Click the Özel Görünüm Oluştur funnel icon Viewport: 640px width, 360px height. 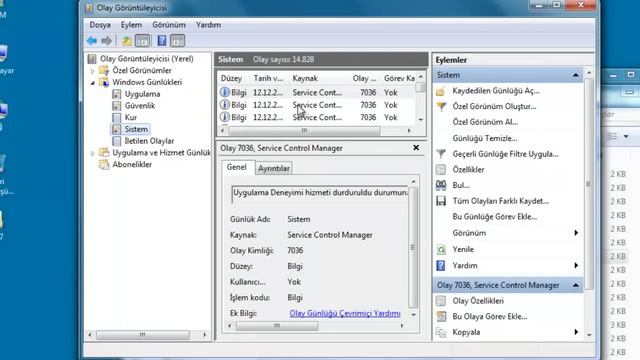(x=441, y=107)
